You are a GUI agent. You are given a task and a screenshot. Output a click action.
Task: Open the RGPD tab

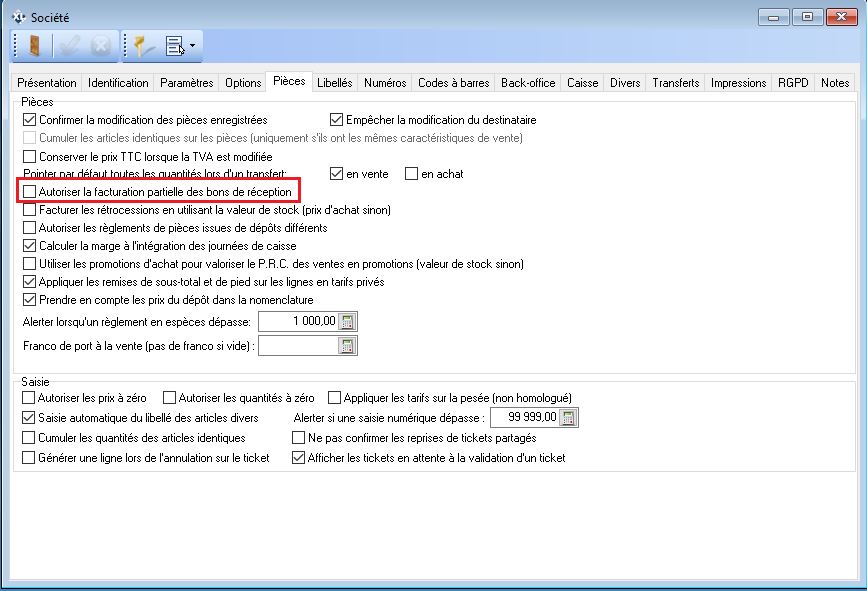794,83
